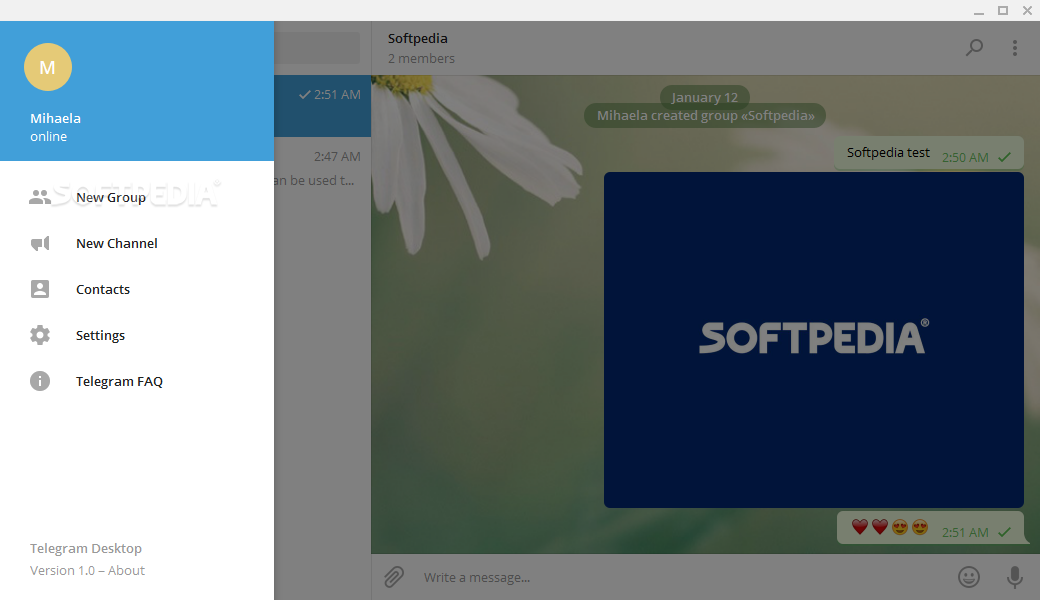Image resolution: width=1040 pixels, height=600 pixels.
Task: Click the hearts emoji message
Action: (931, 528)
